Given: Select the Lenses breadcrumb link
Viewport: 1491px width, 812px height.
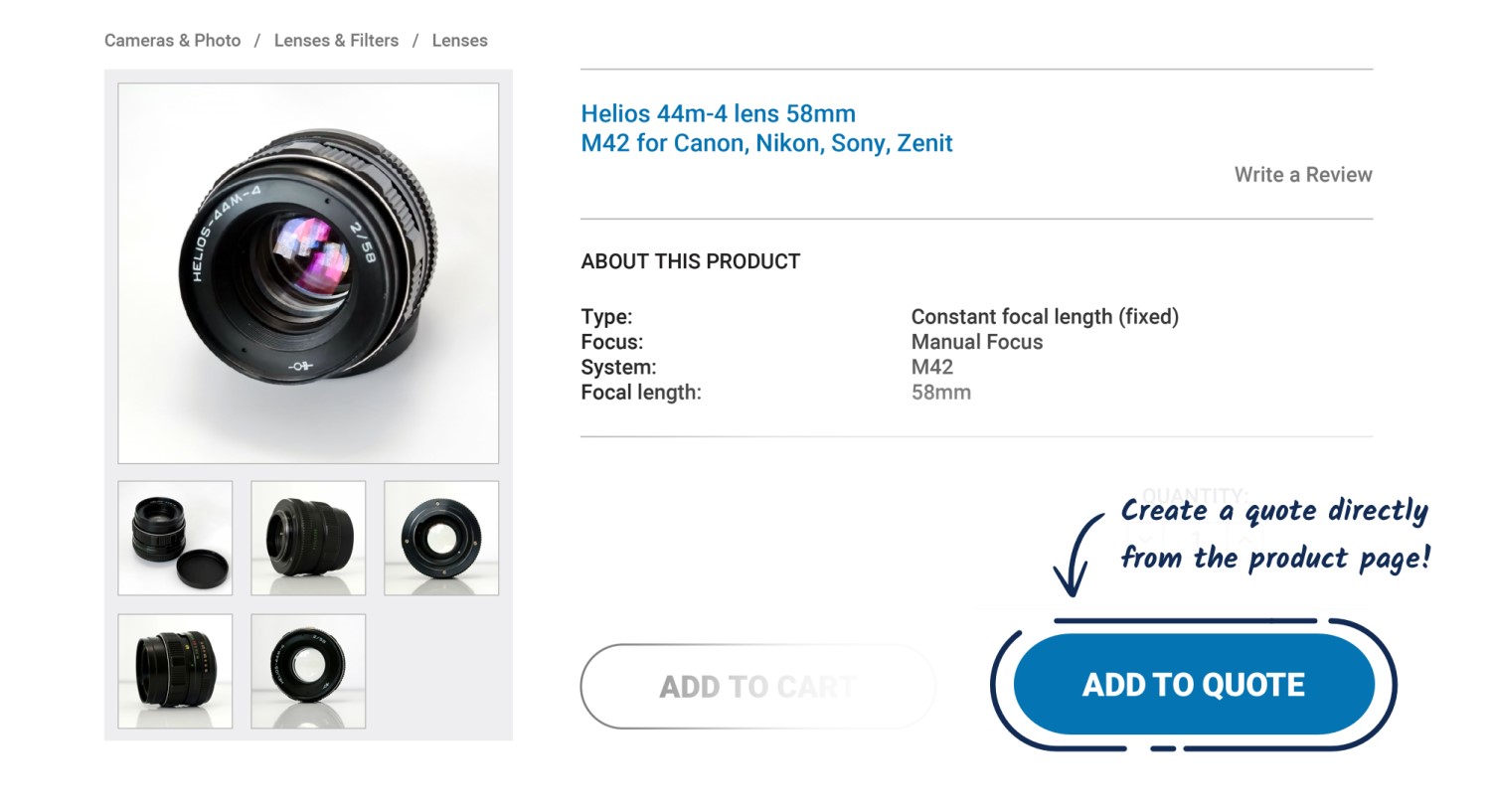Looking at the screenshot, I should [x=459, y=41].
